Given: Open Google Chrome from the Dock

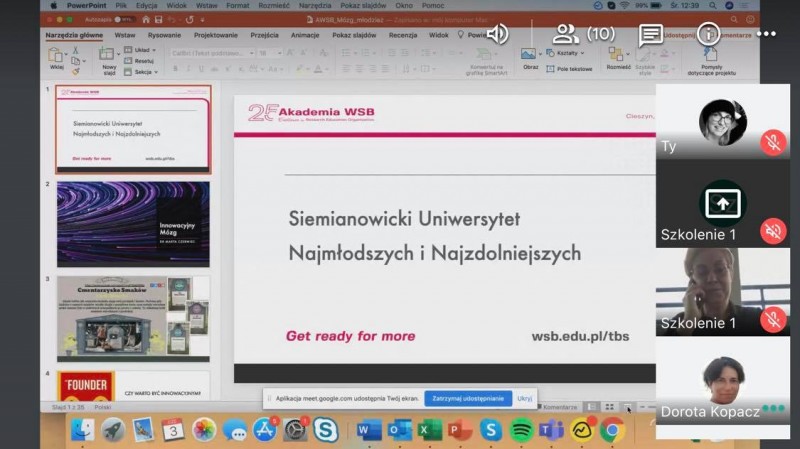Looking at the screenshot, I should coord(612,431).
